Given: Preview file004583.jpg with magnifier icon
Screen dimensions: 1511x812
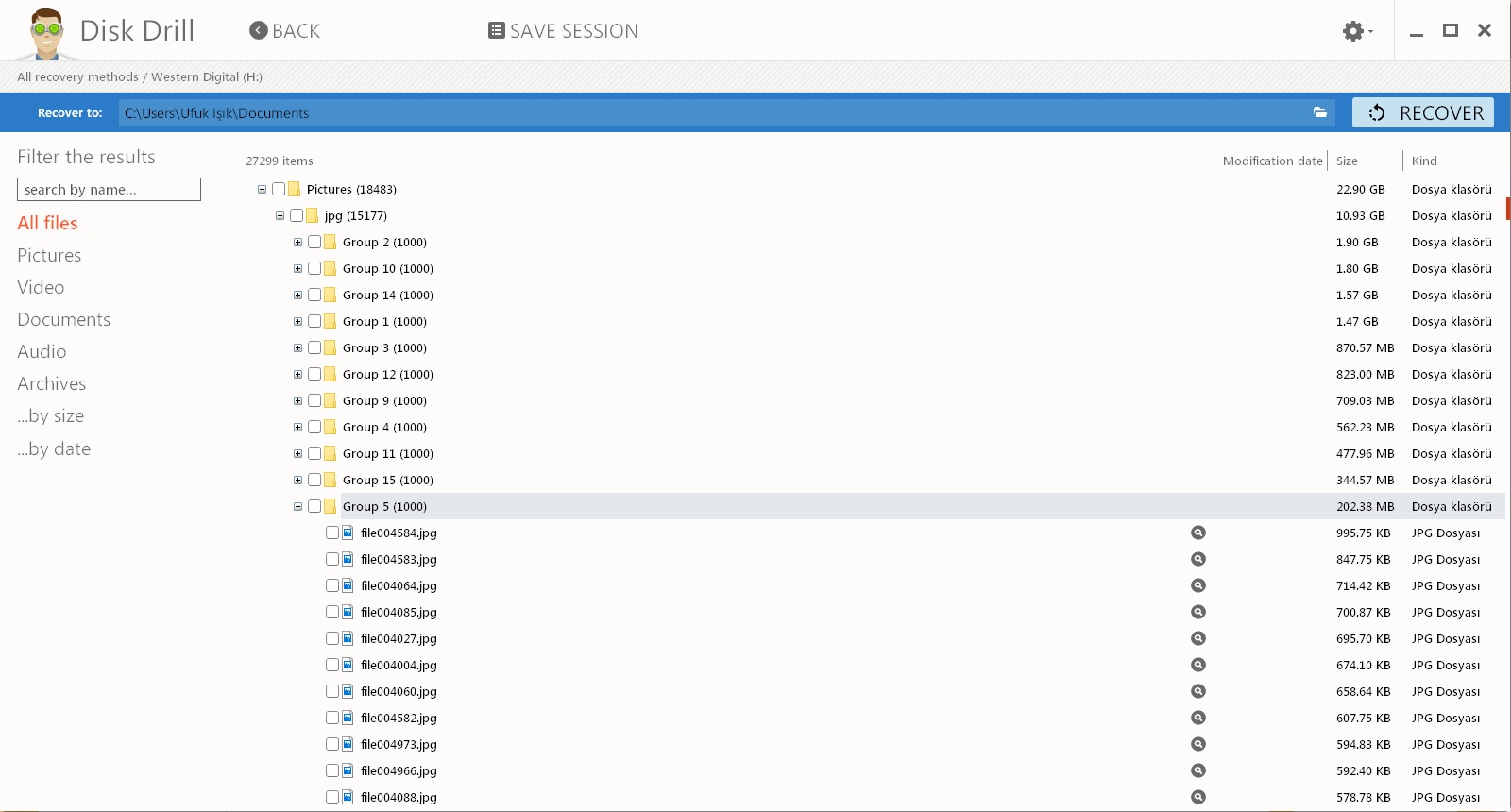Looking at the screenshot, I should [1198, 559].
